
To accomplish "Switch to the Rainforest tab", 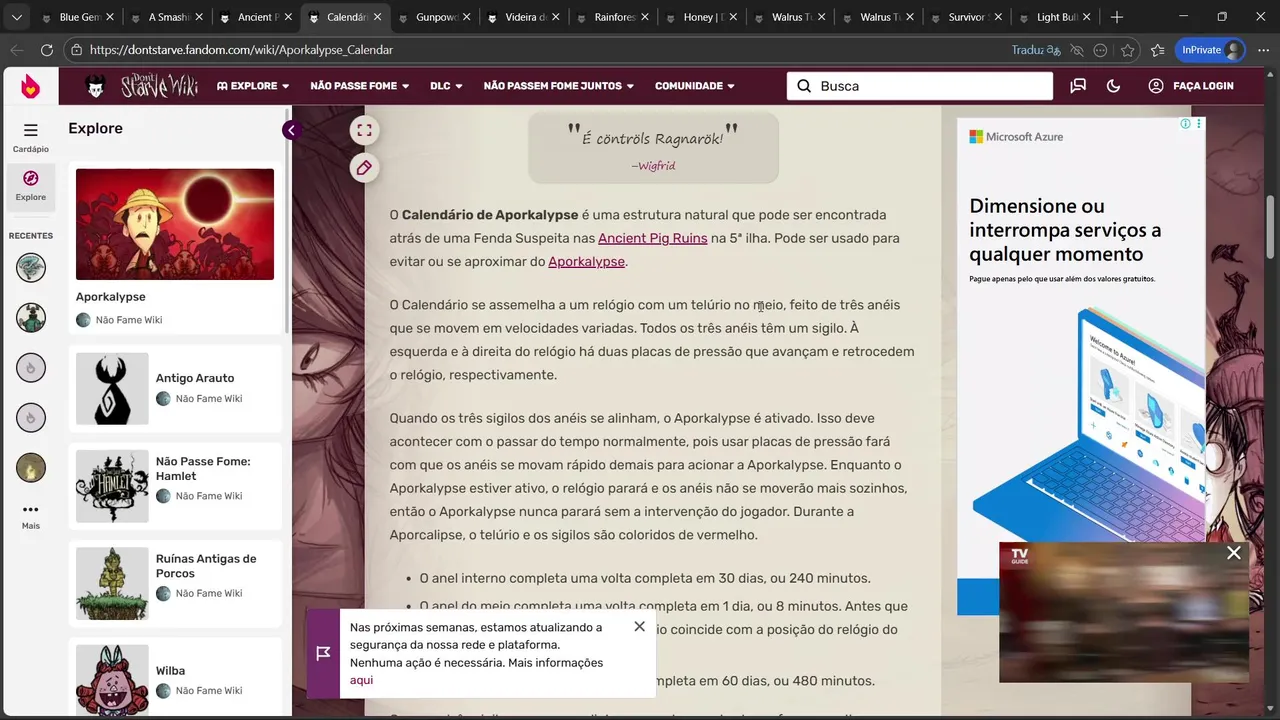I will [612, 17].
